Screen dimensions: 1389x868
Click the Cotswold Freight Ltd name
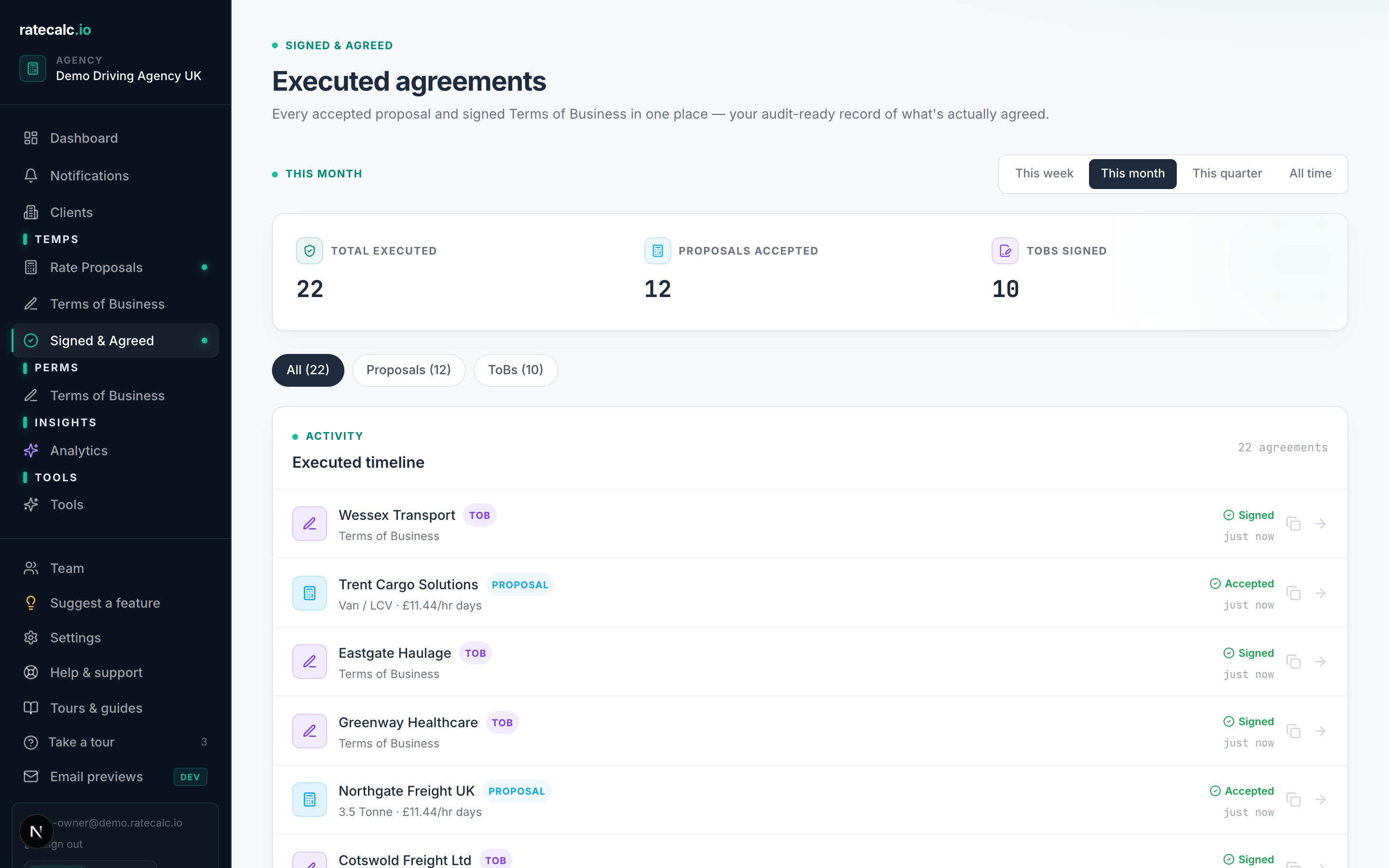[x=405, y=860]
